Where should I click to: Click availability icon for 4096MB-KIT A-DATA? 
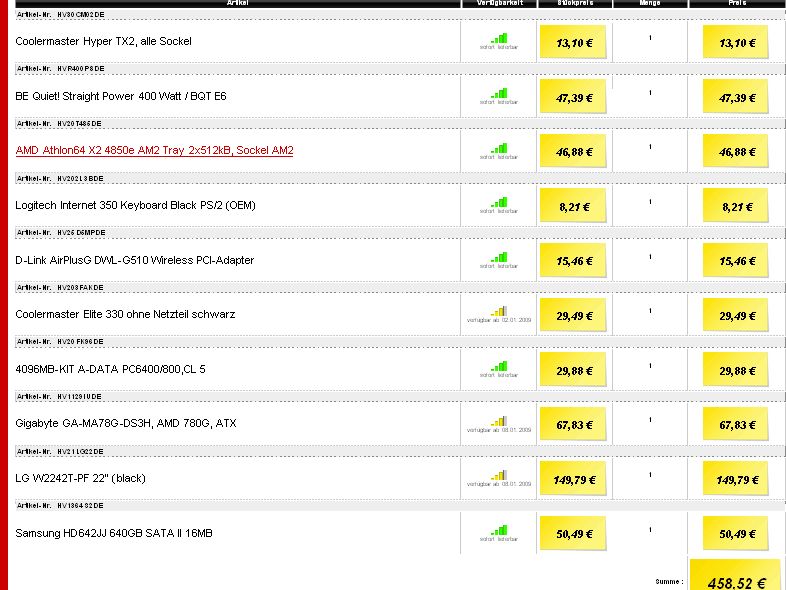point(499,366)
